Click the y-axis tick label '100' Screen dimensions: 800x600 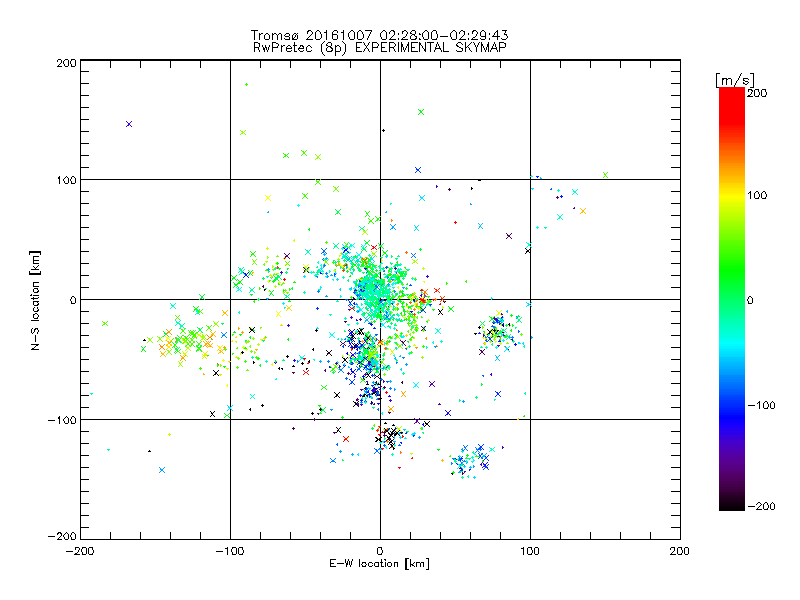pos(66,180)
